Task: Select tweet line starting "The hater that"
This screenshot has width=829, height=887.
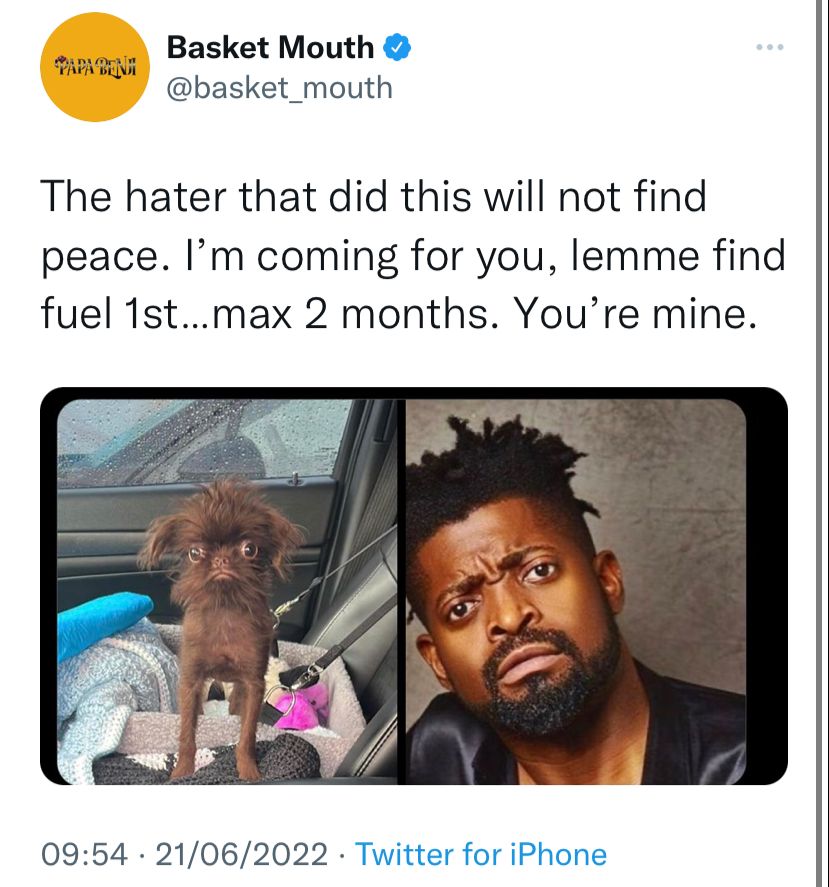Action: pyautogui.click(x=373, y=196)
